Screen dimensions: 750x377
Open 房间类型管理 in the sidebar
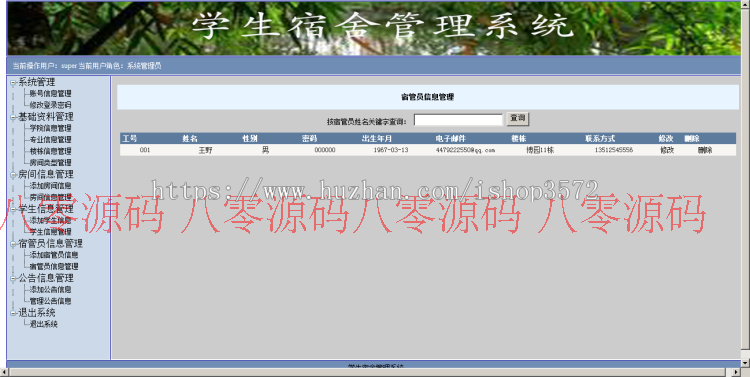50,163
